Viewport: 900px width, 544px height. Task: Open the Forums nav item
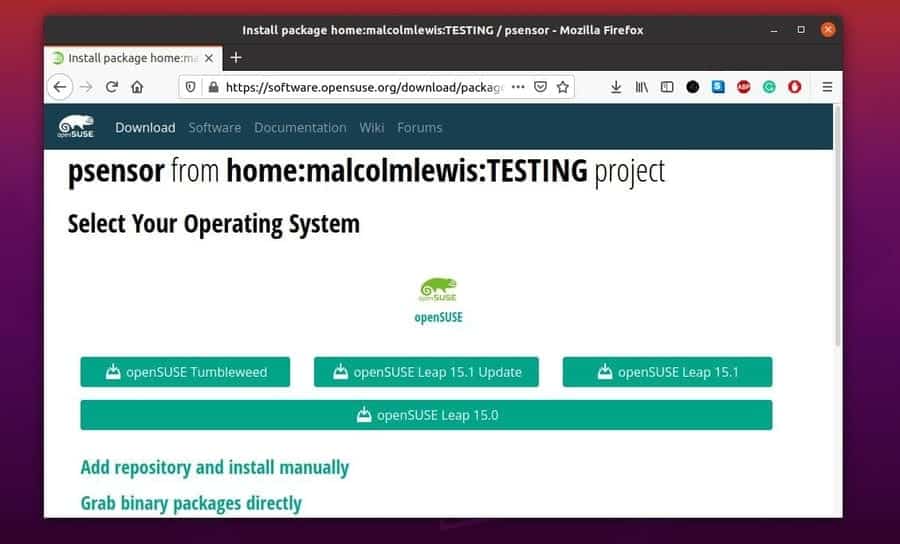pyautogui.click(x=420, y=127)
